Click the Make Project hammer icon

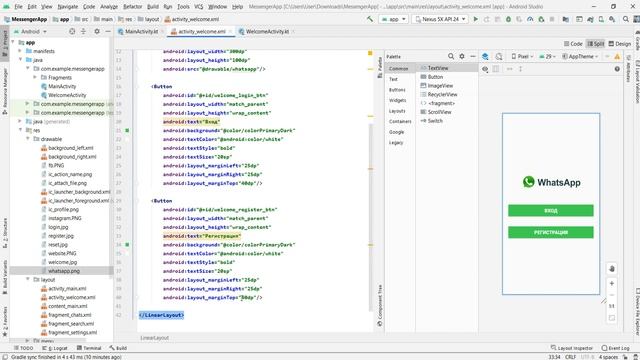(370, 19)
